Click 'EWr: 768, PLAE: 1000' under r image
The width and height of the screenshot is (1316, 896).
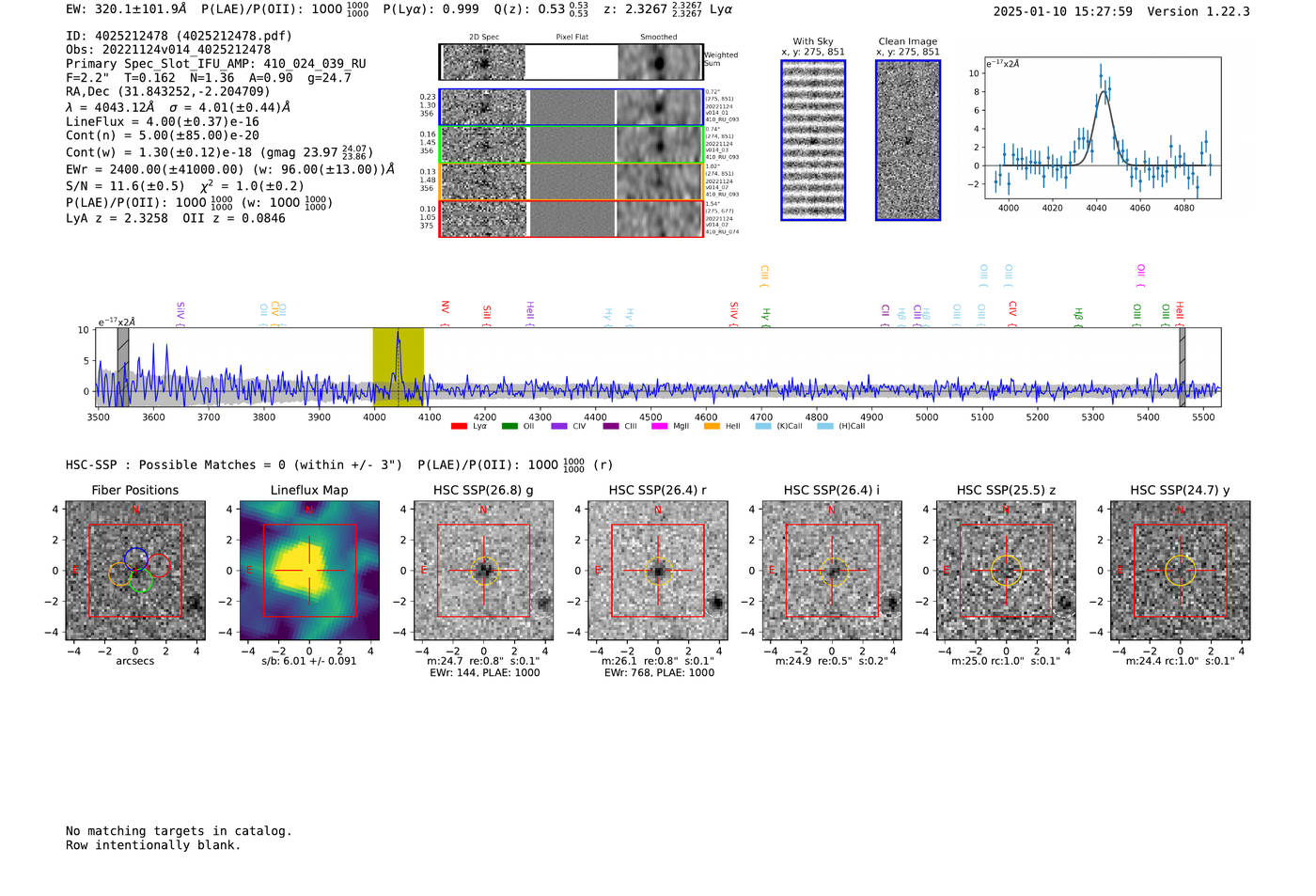659,672
